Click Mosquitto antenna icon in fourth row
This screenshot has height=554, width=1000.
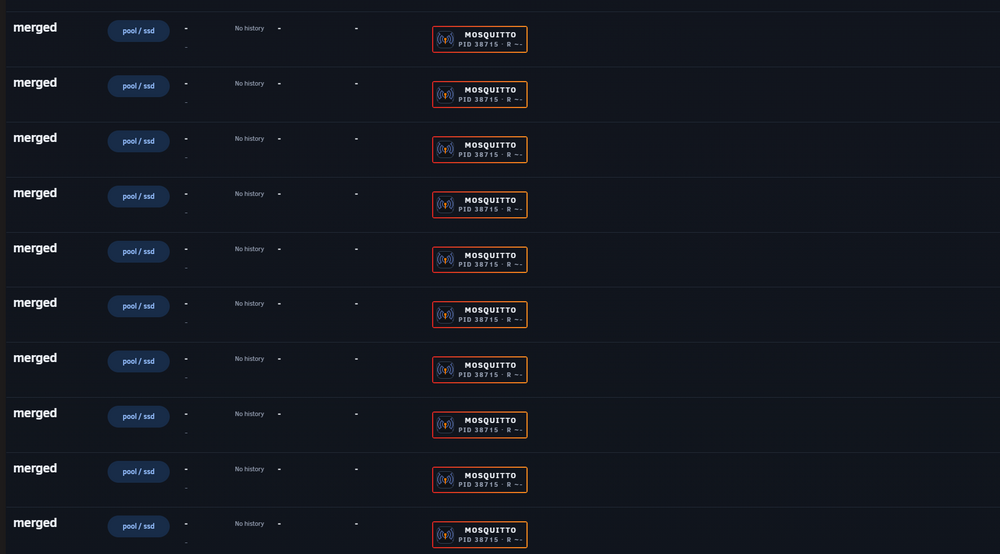445,205
